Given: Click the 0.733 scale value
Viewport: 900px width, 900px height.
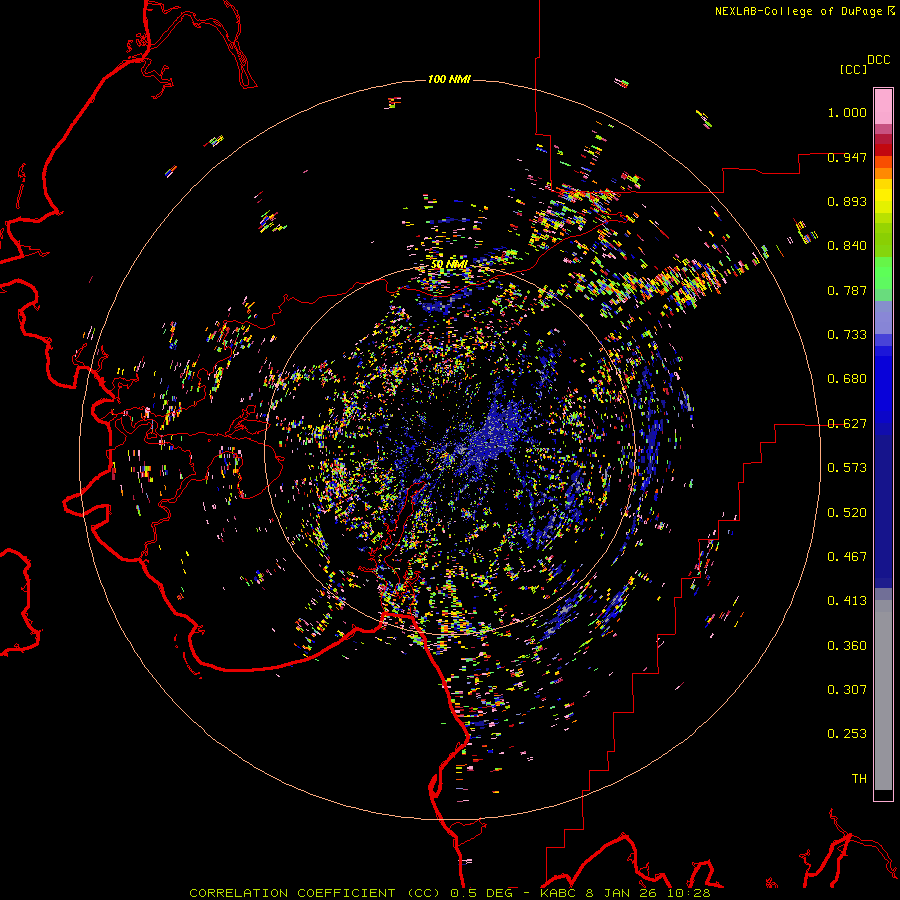Looking at the screenshot, I should click(847, 335).
